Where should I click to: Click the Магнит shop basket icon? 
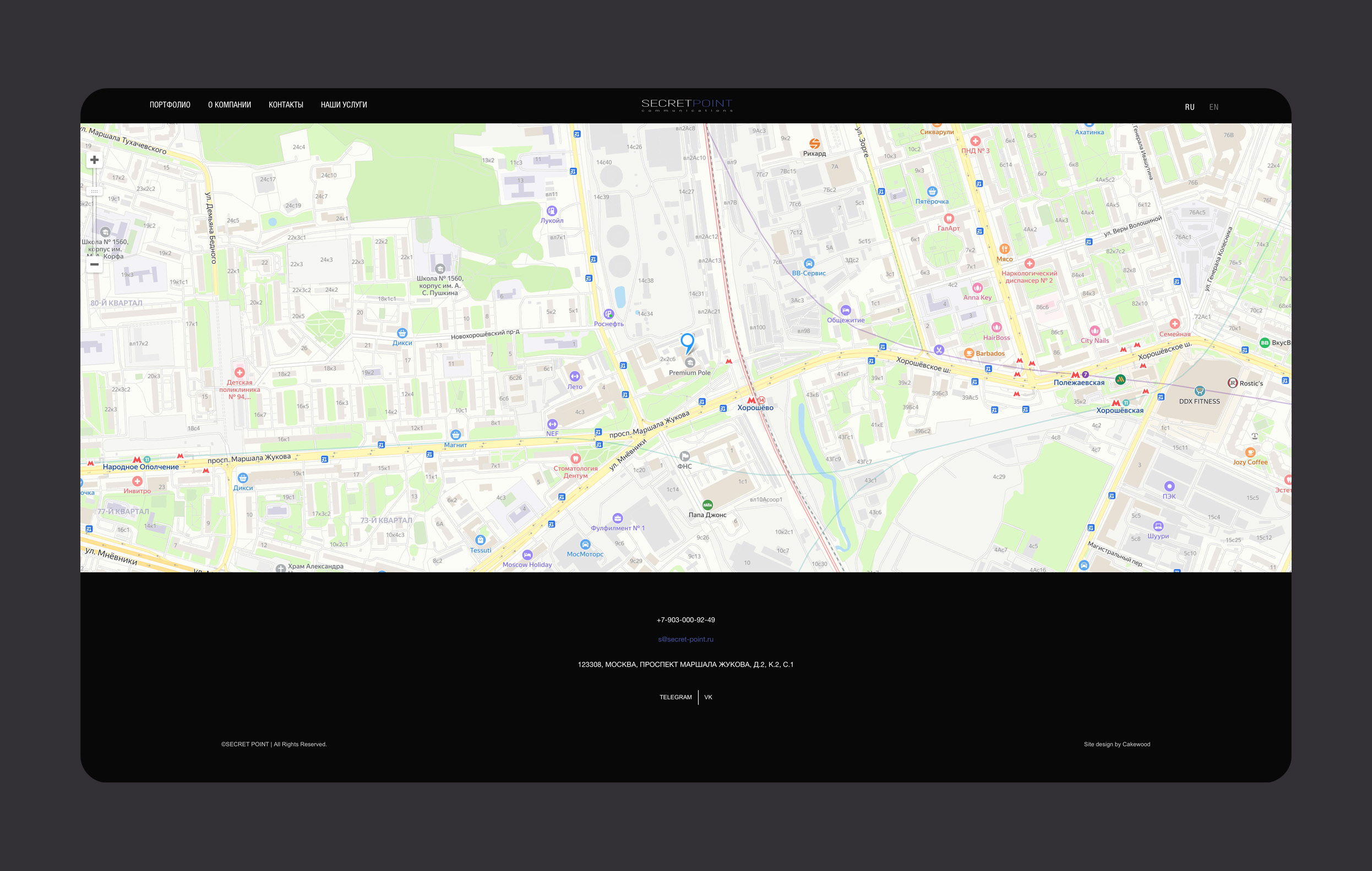pos(455,435)
